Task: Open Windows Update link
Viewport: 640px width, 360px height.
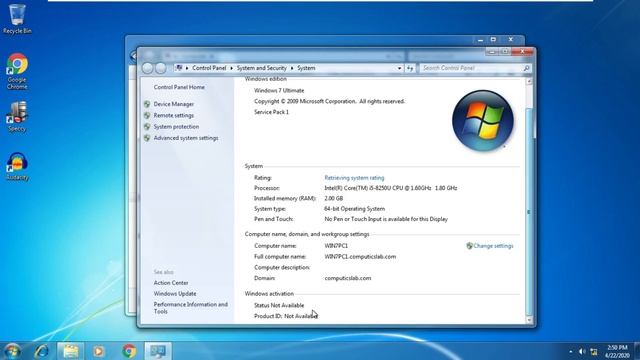Action: 175,294
